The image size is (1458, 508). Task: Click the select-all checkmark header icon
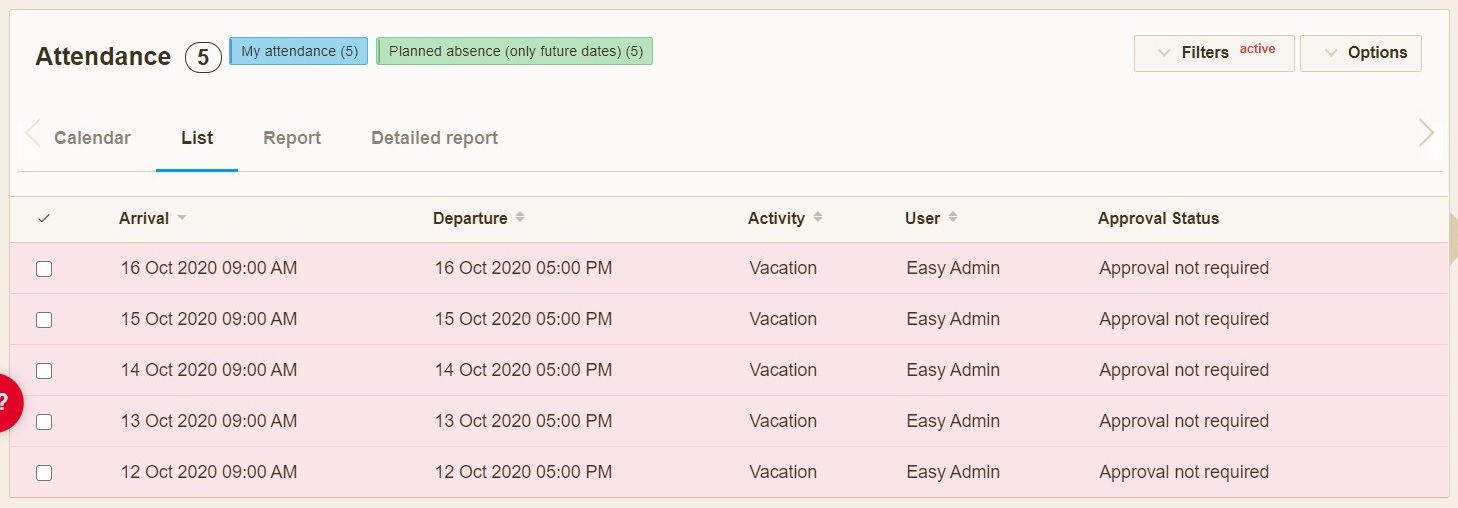[44, 218]
